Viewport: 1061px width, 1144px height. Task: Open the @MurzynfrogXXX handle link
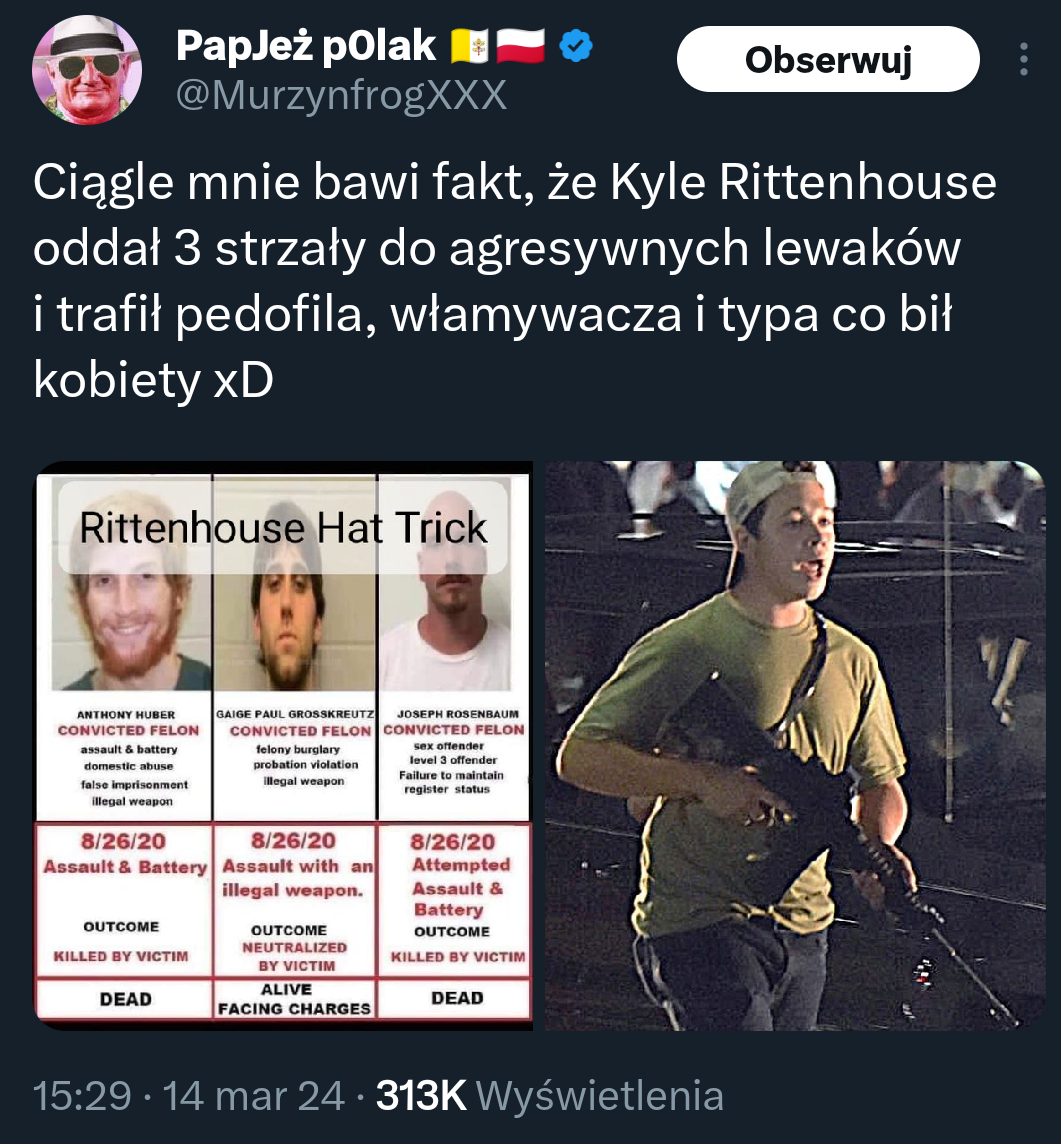(342, 95)
